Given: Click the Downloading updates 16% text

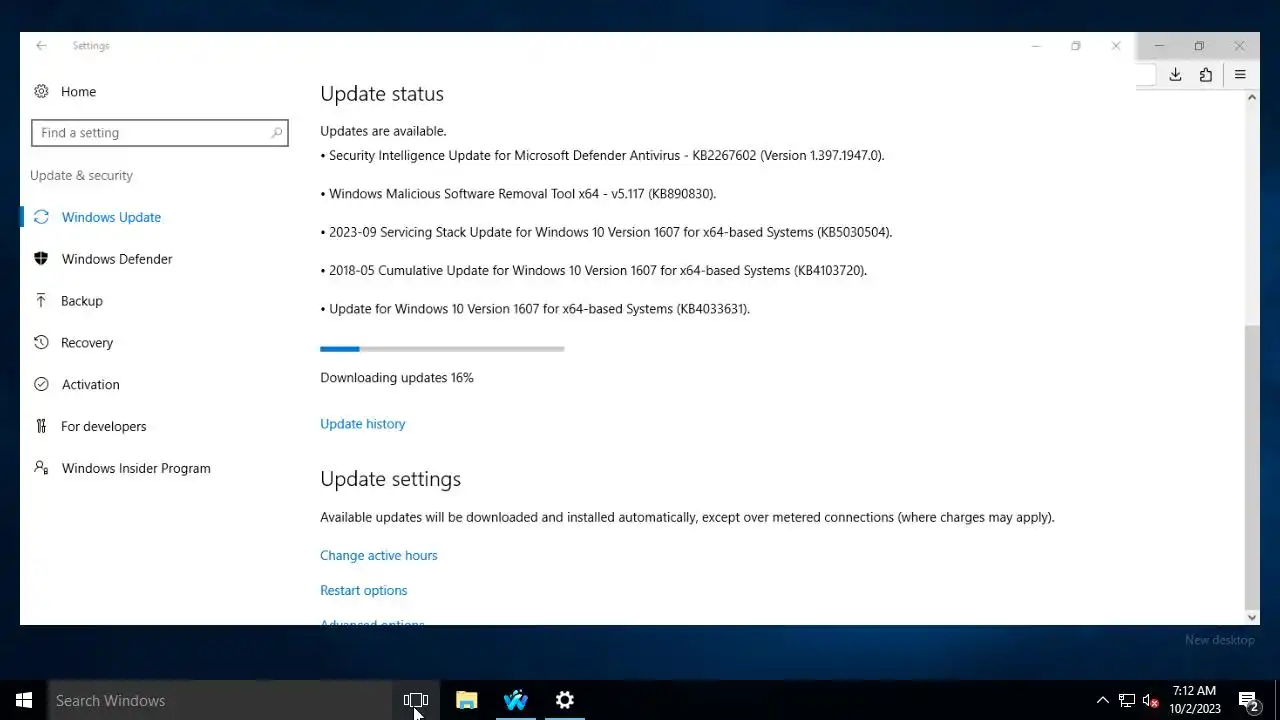Looking at the screenshot, I should pos(397,377).
